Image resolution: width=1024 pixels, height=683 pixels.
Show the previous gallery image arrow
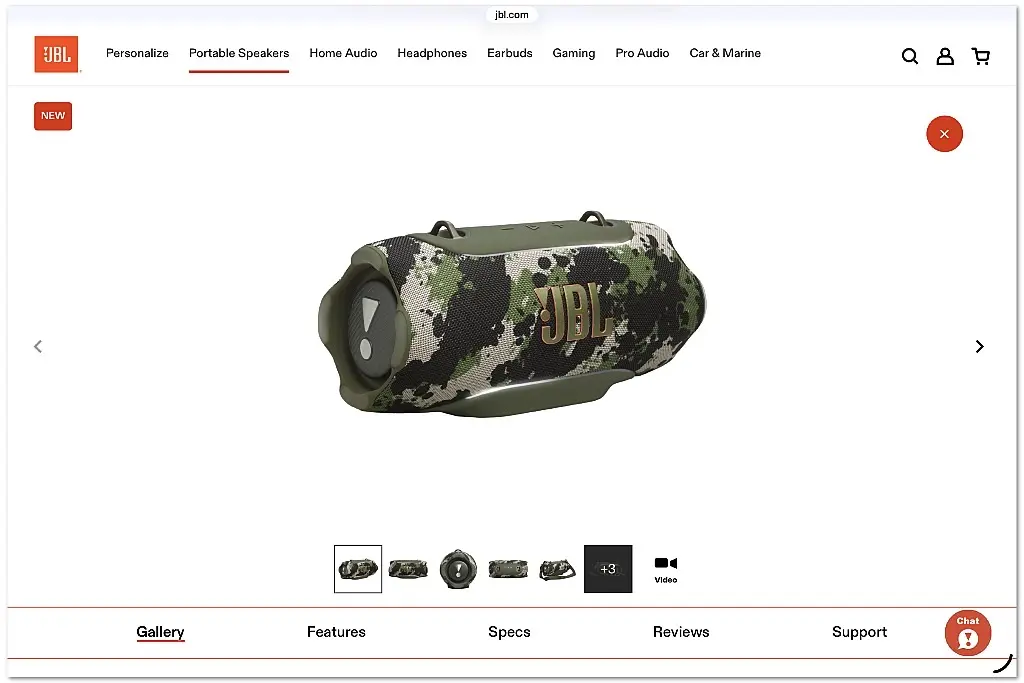click(38, 346)
